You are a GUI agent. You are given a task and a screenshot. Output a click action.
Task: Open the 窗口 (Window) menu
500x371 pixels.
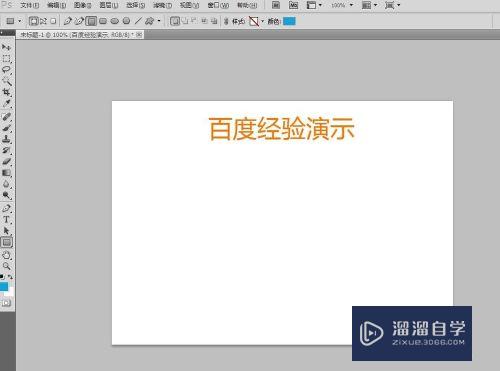(x=218, y=5)
